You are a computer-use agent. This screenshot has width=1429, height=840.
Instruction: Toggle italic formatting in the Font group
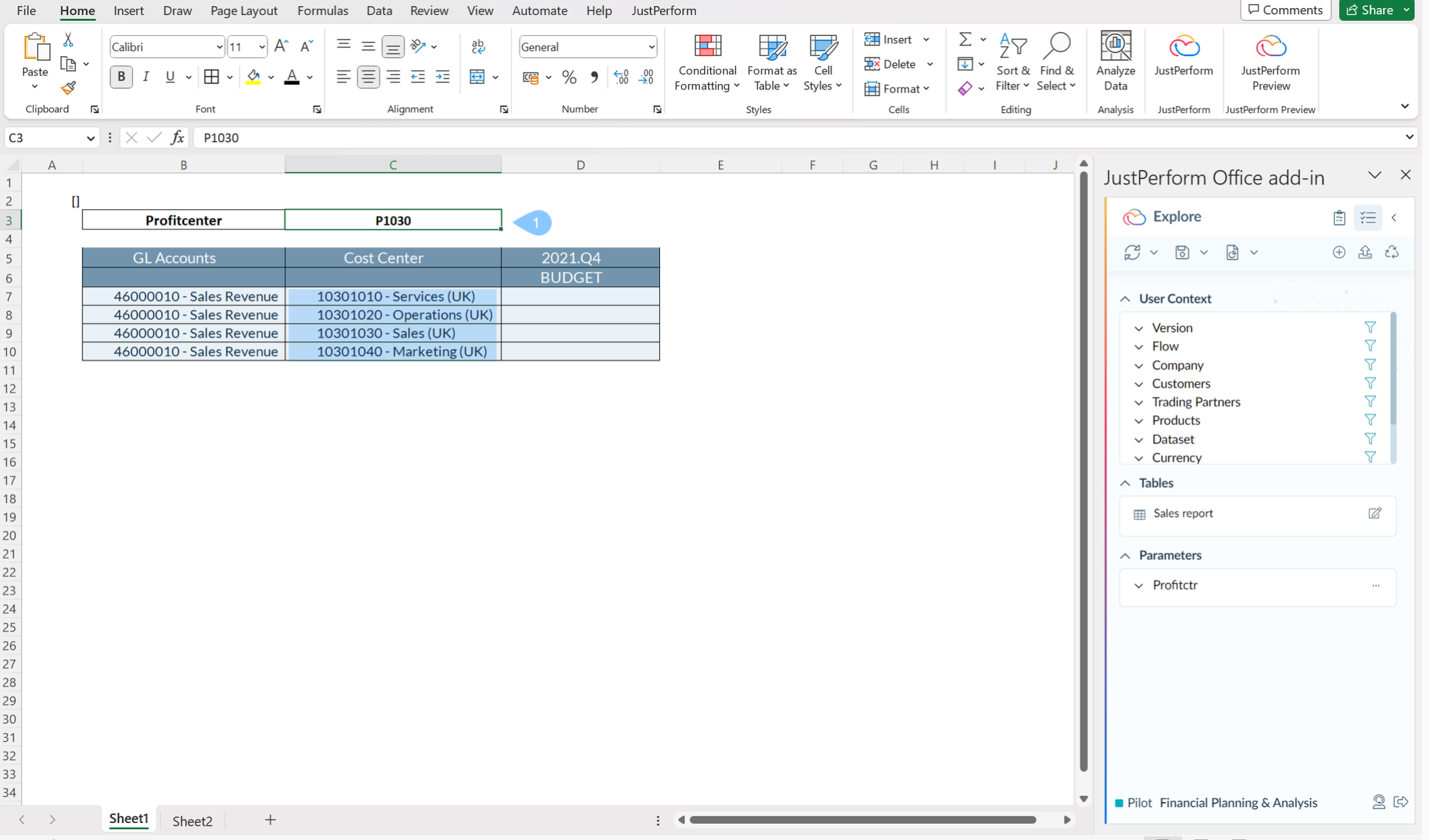[x=146, y=76]
